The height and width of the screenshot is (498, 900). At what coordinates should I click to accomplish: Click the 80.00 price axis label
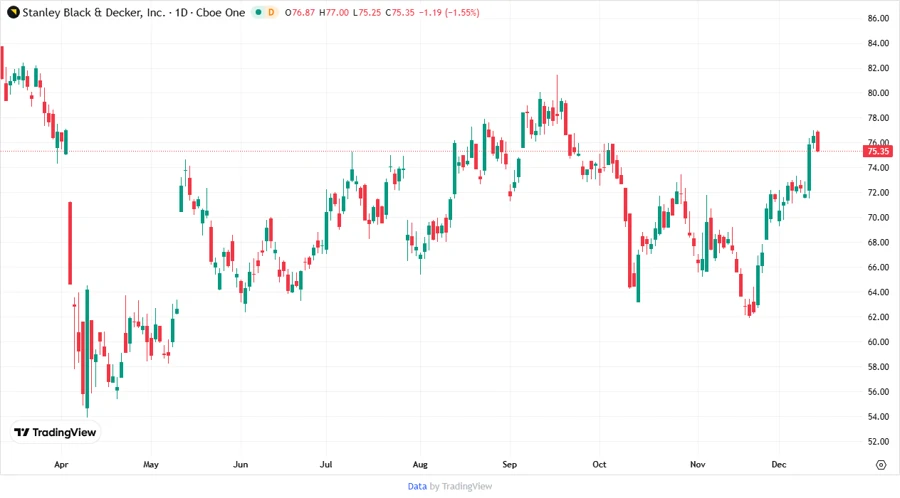pyautogui.click(x=878, y=93)
